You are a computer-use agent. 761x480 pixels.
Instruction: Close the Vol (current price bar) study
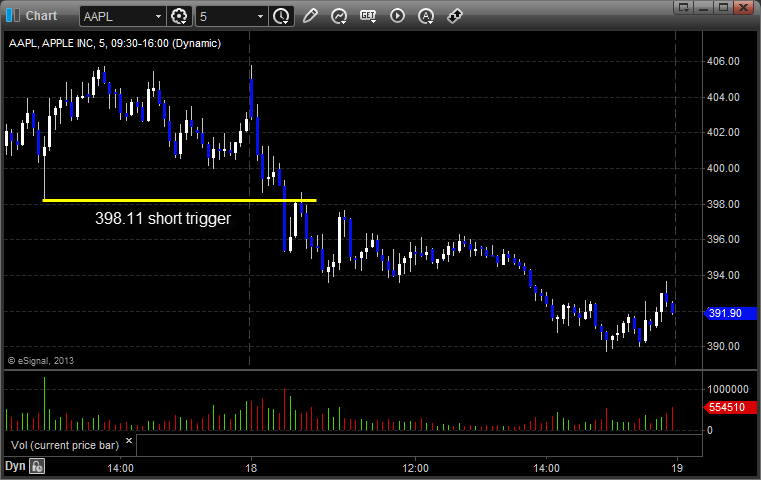pyautogui.click(x=129, y=441)
